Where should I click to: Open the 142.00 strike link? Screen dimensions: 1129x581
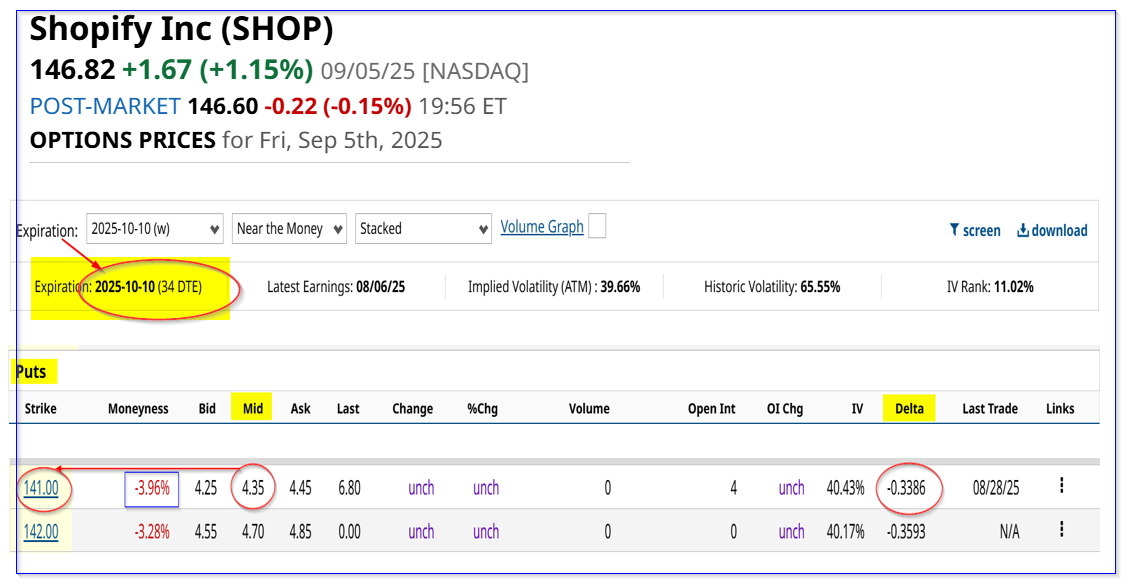(41, 532)
